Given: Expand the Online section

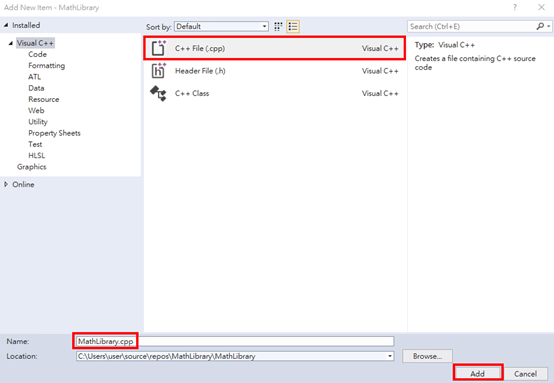Looking at the screenshot, I should [x=6, y=184].
